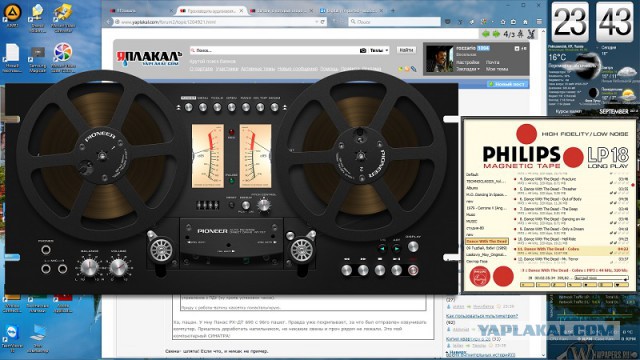Open a new browser tab with the plus button
Screen dimensions: 640x360
coord(393,11)
